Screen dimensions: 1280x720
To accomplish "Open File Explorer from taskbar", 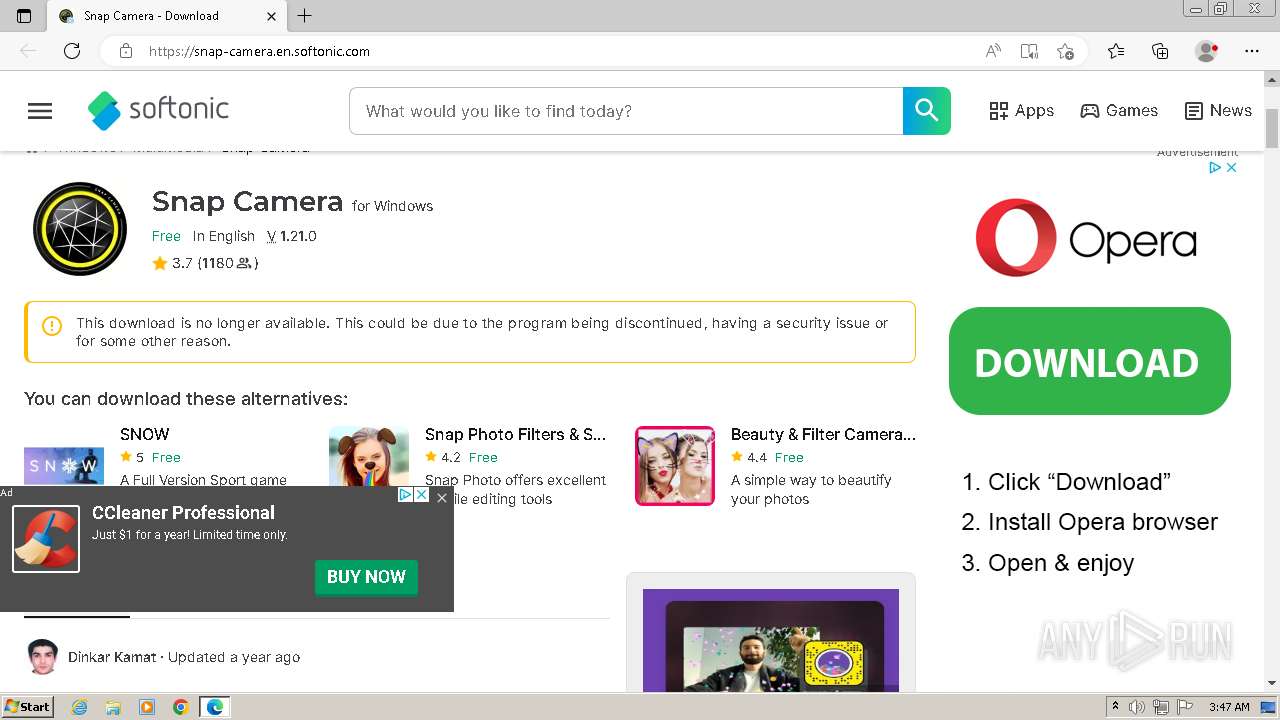I will tap(113, 707).
